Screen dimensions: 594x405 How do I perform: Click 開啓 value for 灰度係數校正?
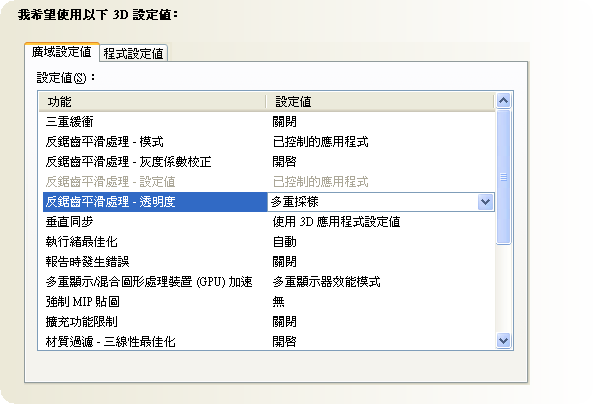[284, 162]
